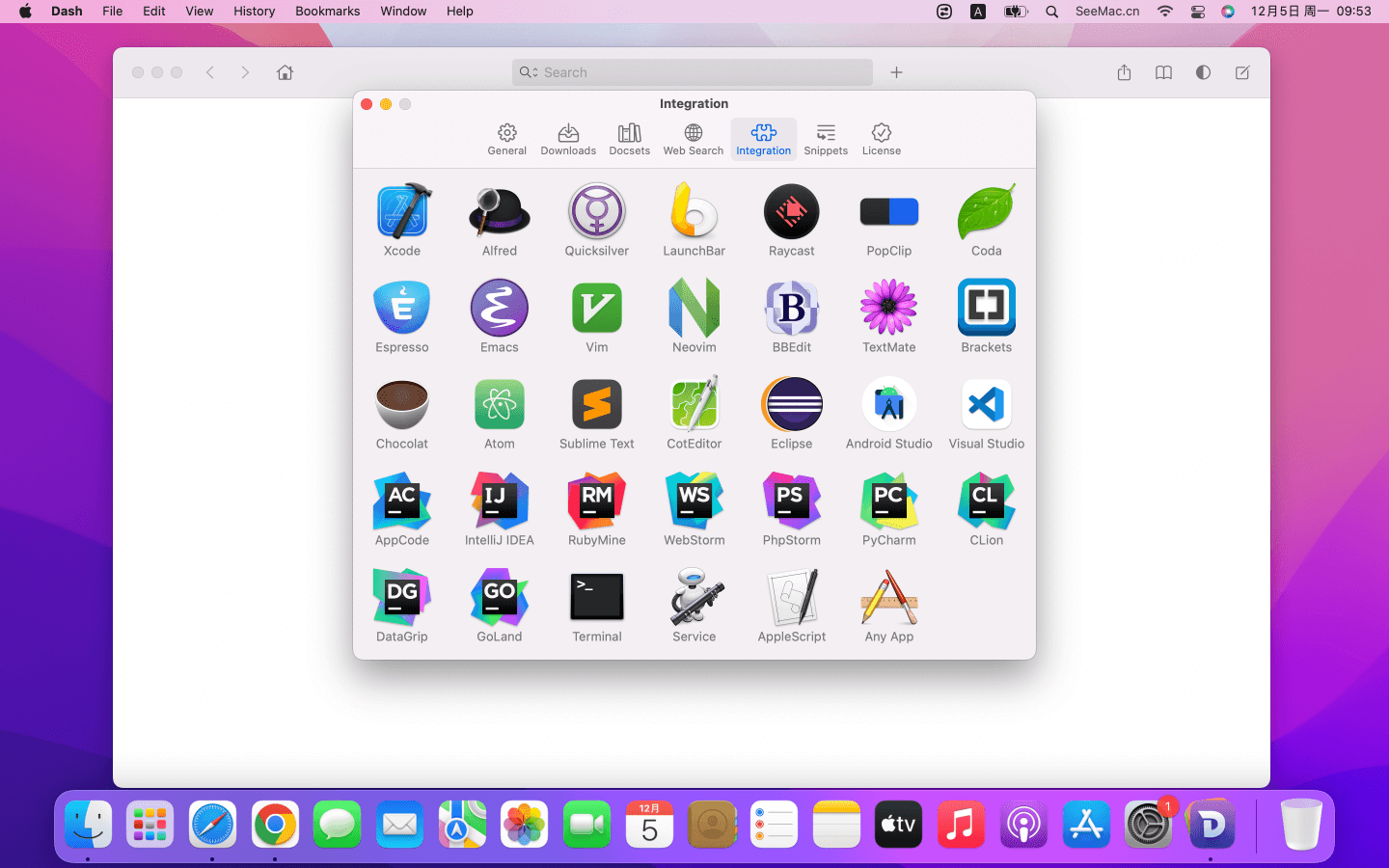
Task: Choose the PyCharm integration
Action: (889, 501)
